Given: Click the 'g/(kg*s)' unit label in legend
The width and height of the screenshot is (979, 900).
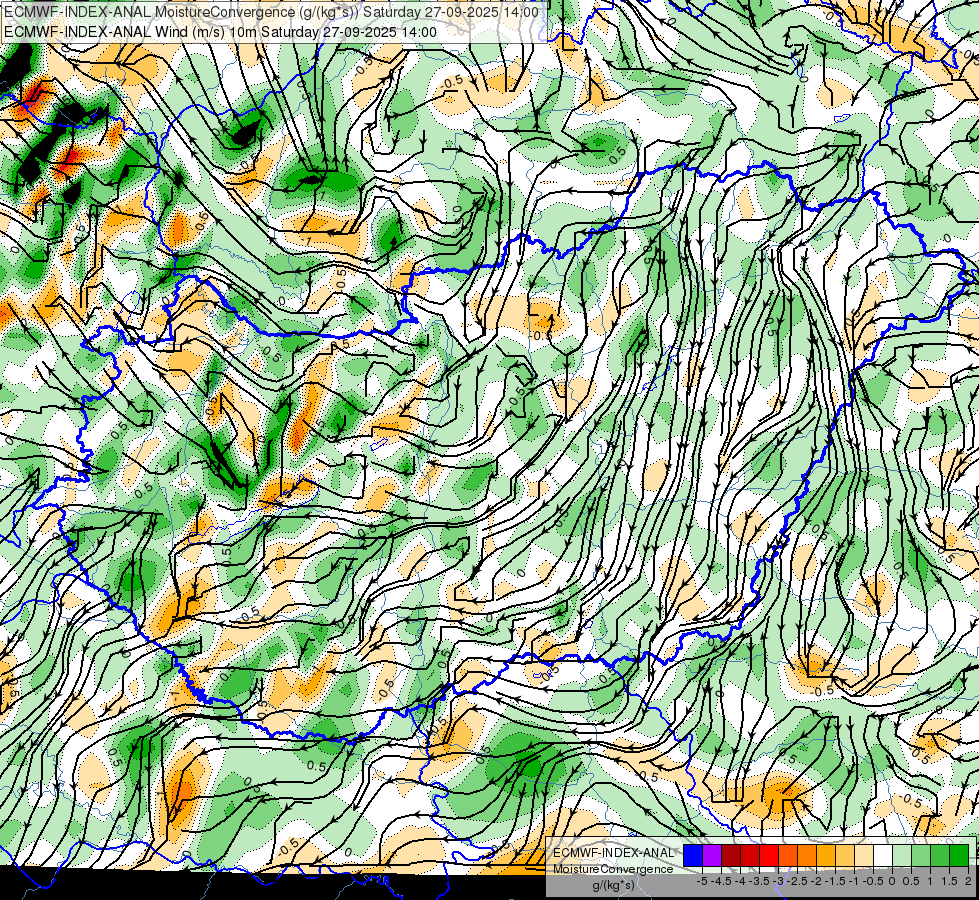Looking at the screenshot, I should [x=613, y=886].
